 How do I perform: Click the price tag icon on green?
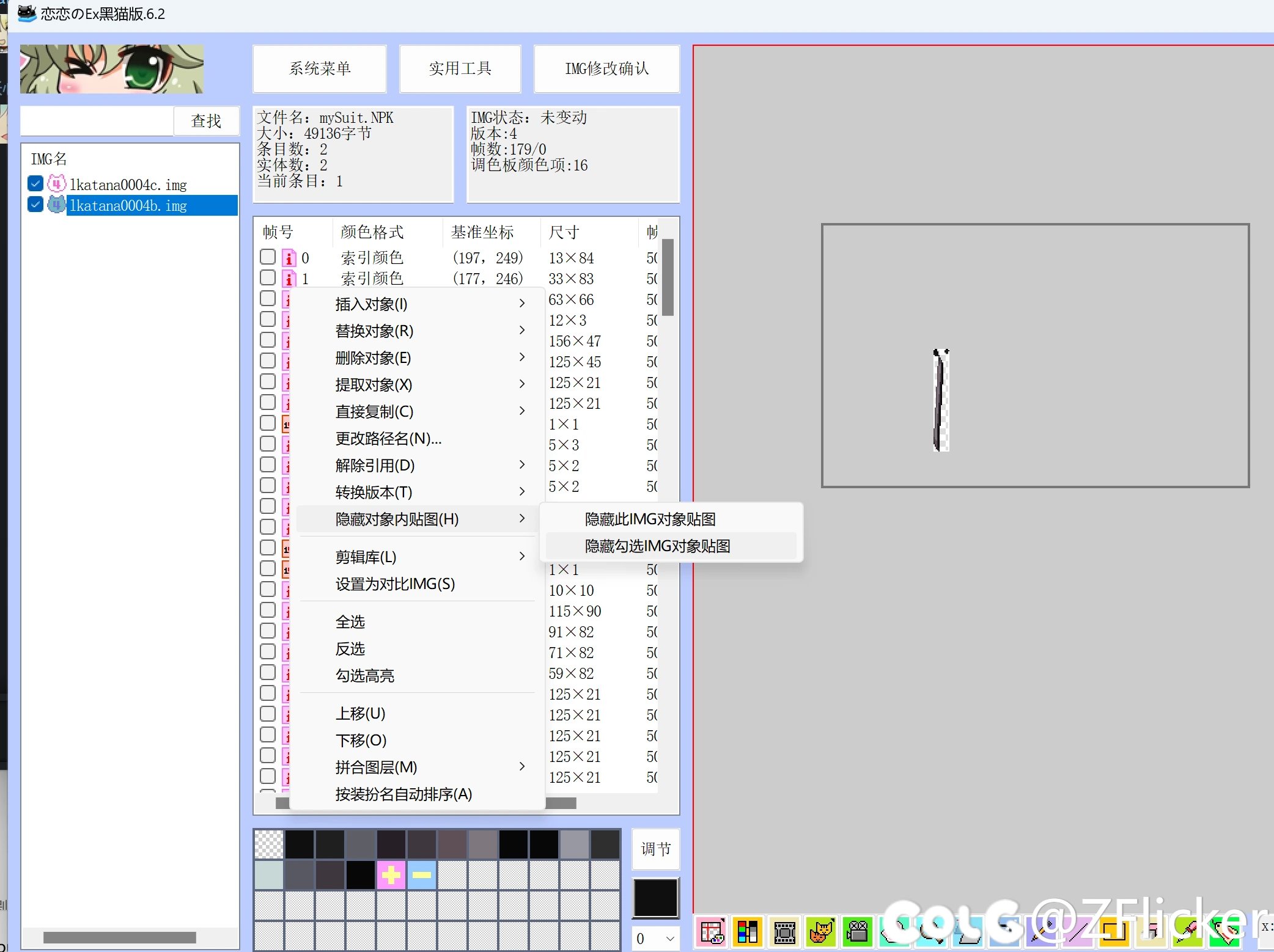click(x=1223, y=932)
